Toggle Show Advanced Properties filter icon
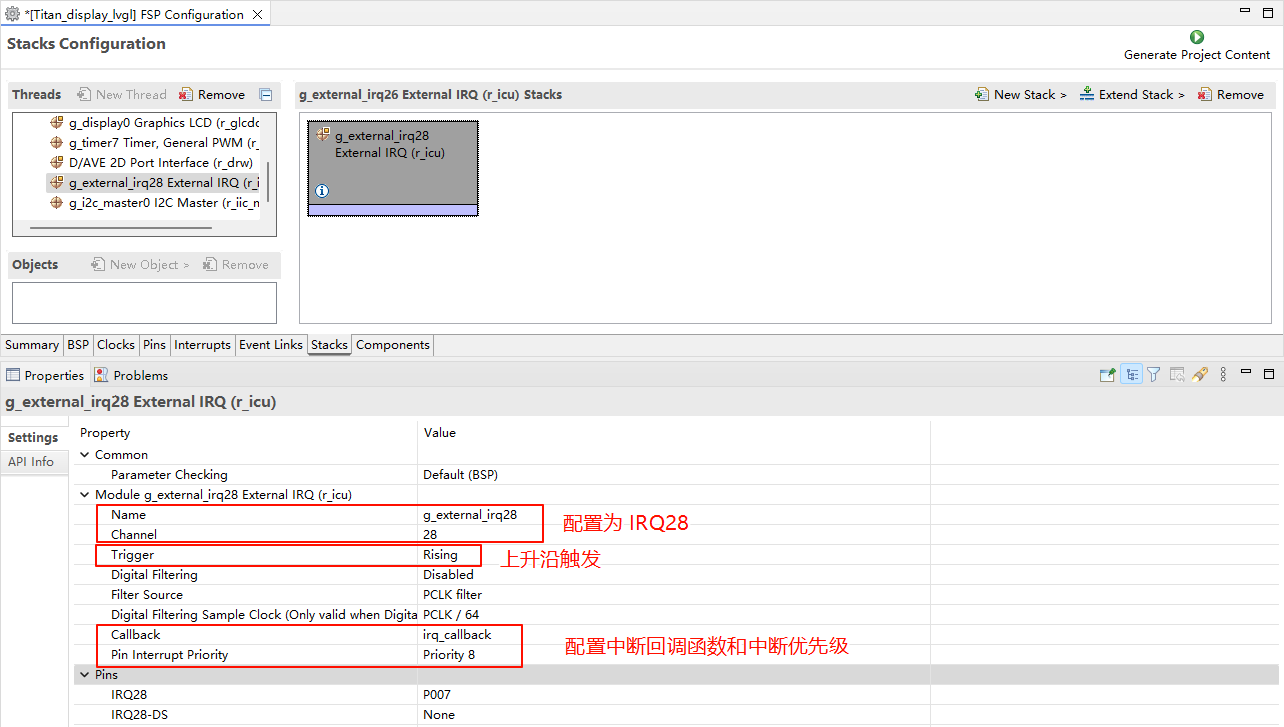Viewport: 1284px width, 727px height. [x=1154, y=375]
